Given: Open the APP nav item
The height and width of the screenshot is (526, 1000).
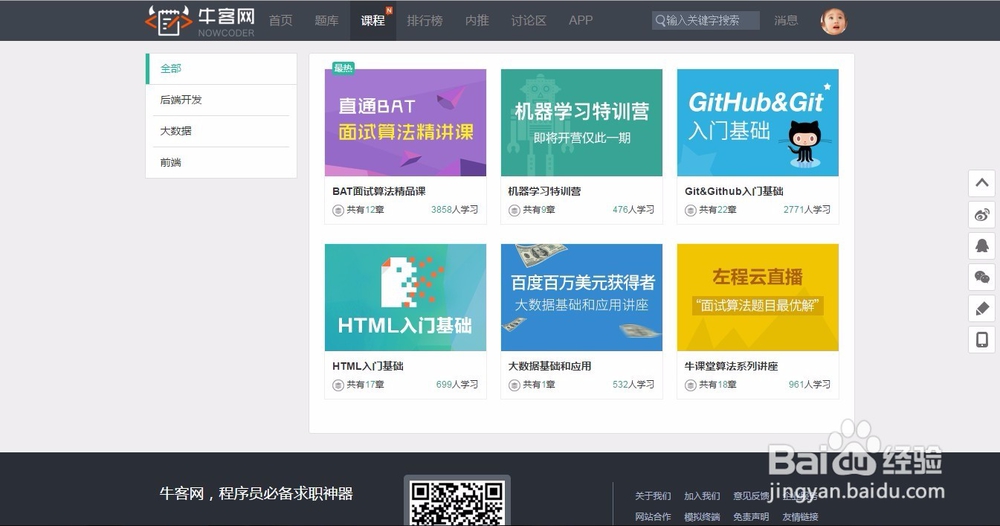Looking at the screenshot, I should point(581,20).
